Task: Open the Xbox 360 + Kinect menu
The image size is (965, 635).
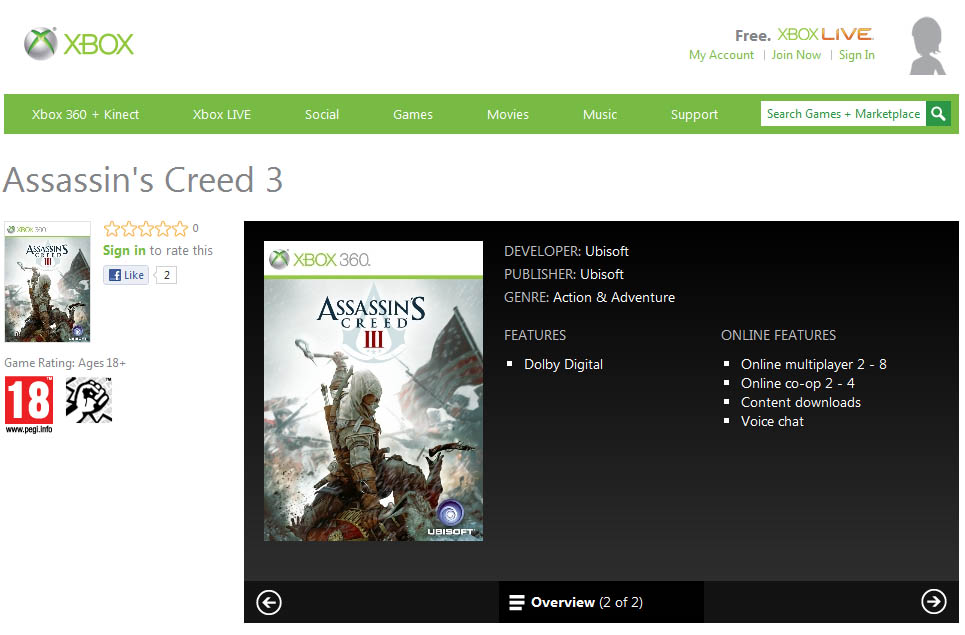Action: click(85, 115)
